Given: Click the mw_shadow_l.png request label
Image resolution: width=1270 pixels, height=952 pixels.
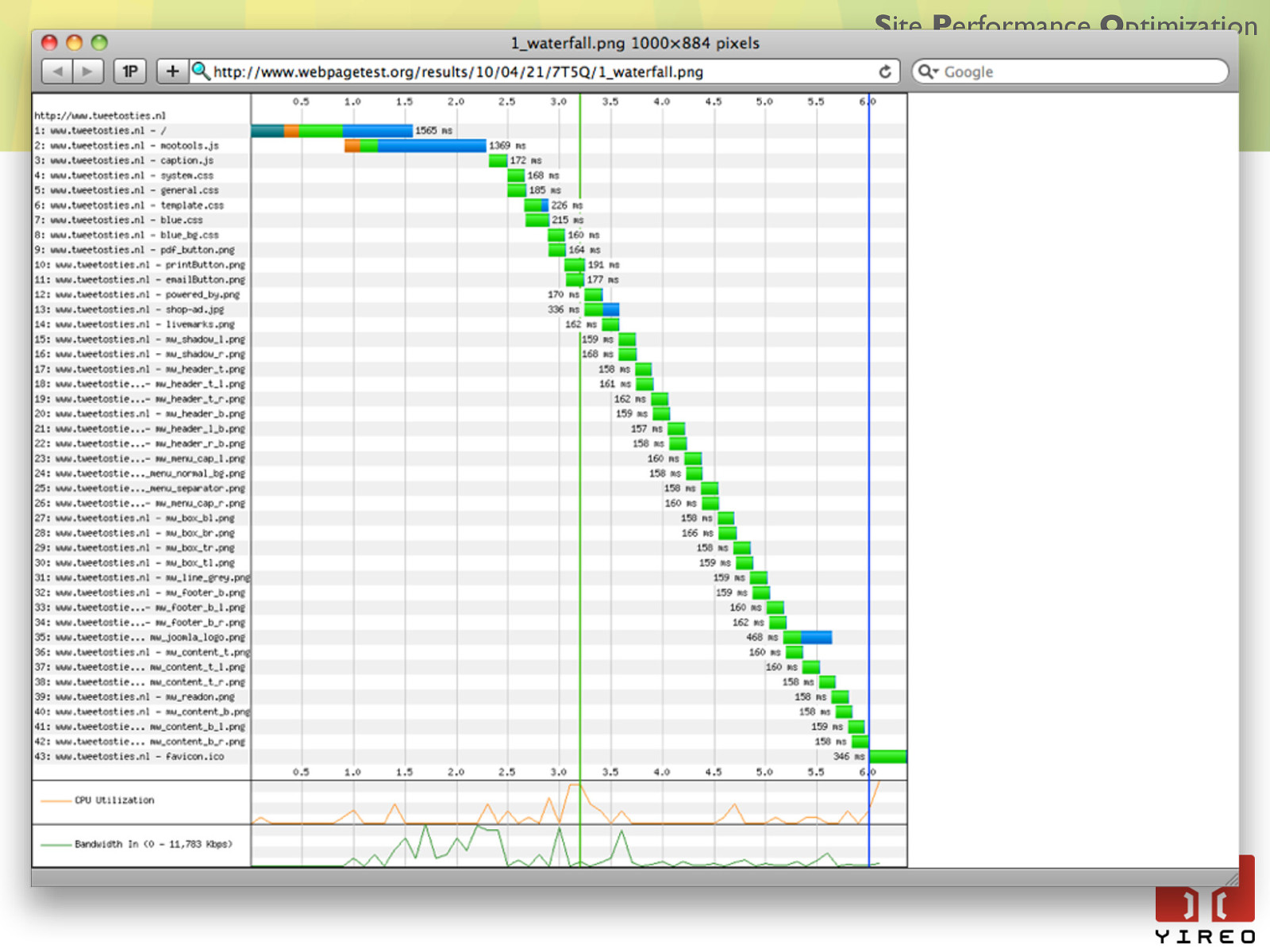Looking at the screenshot, I should coord(140,340).
